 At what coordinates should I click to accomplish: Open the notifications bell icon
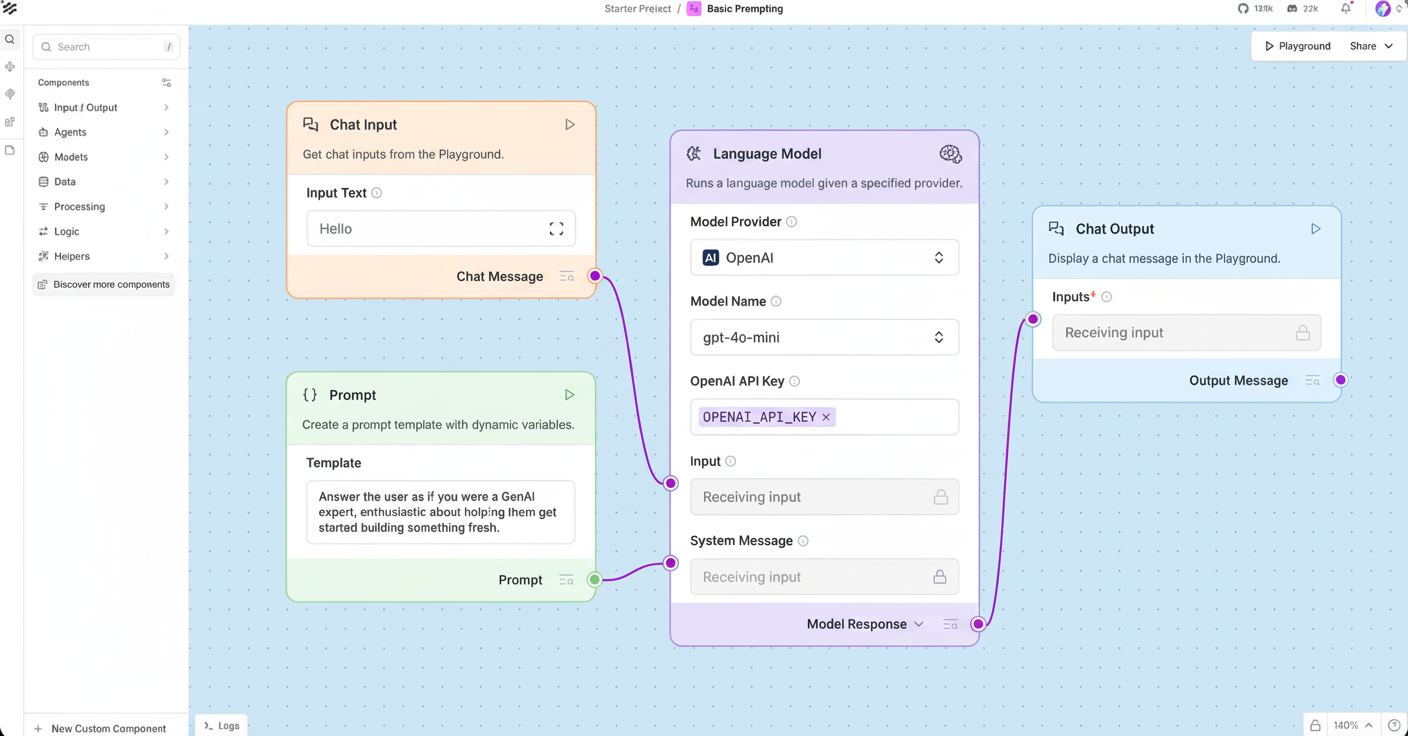[1346, 9]
